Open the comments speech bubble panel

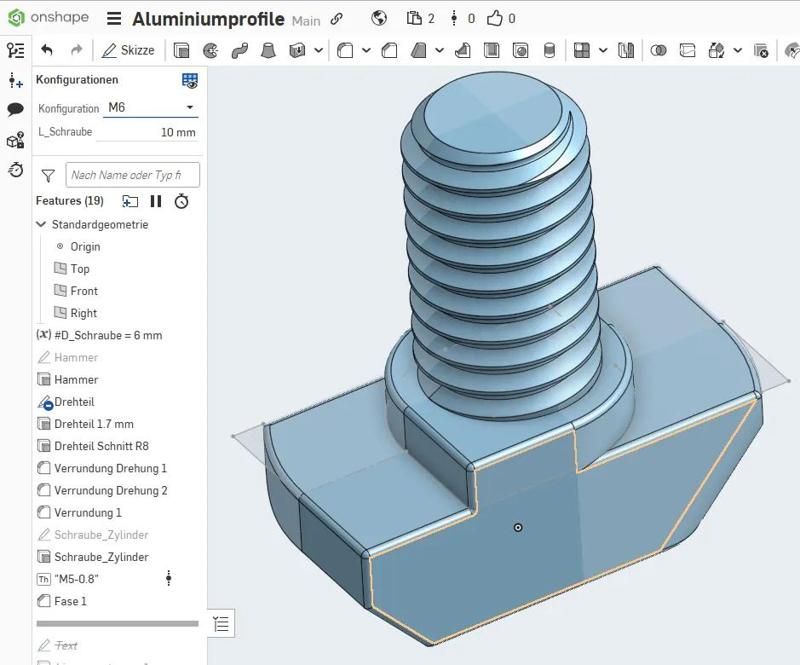tap(15, 109)
